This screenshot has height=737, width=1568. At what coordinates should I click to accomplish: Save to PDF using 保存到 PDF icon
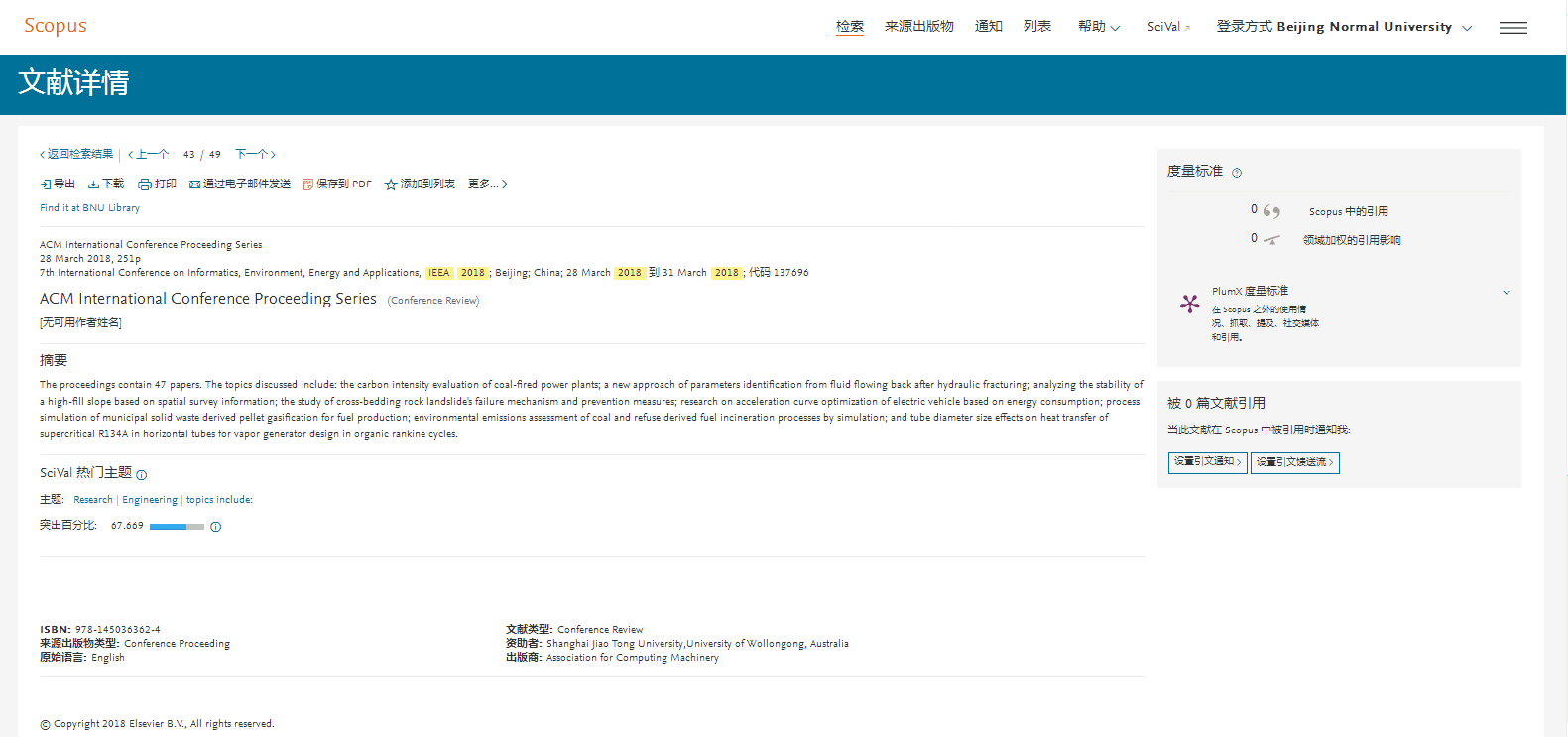(308, 184)
